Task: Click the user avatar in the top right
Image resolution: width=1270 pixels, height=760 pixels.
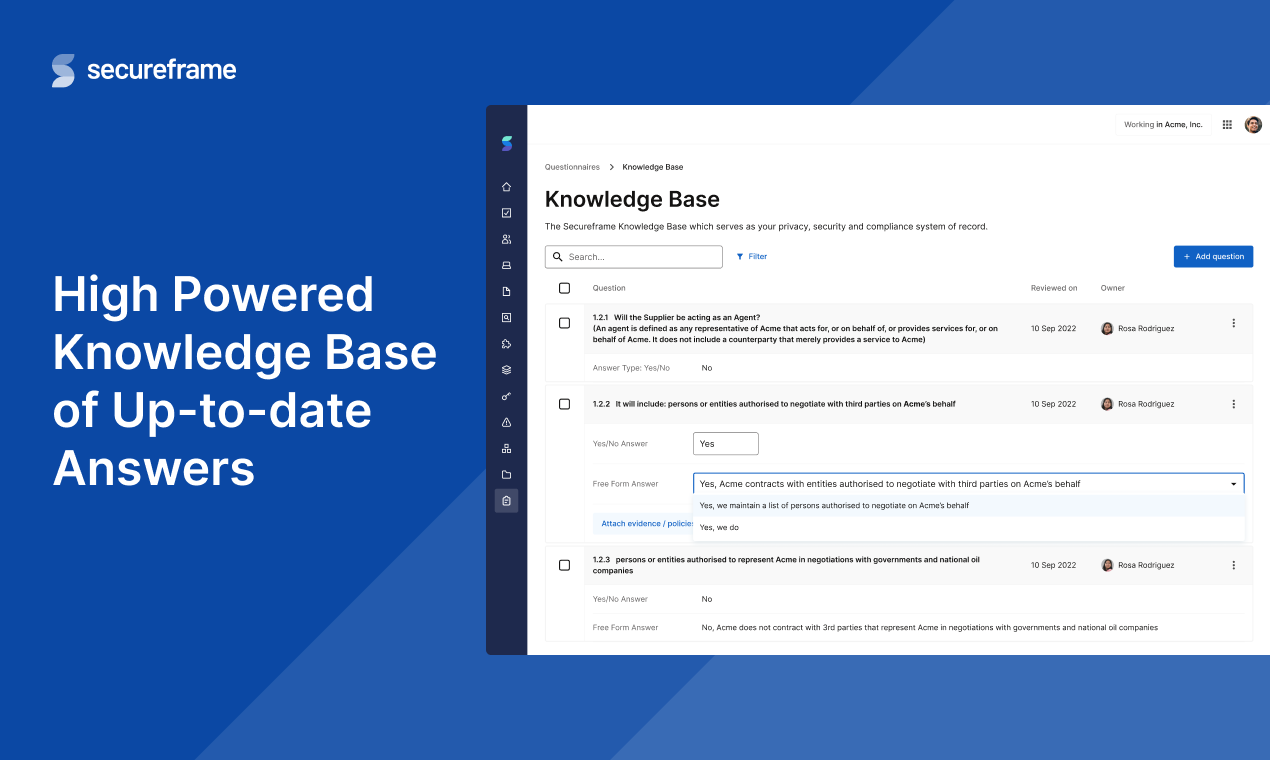Action: click(x=1253, y=125)
